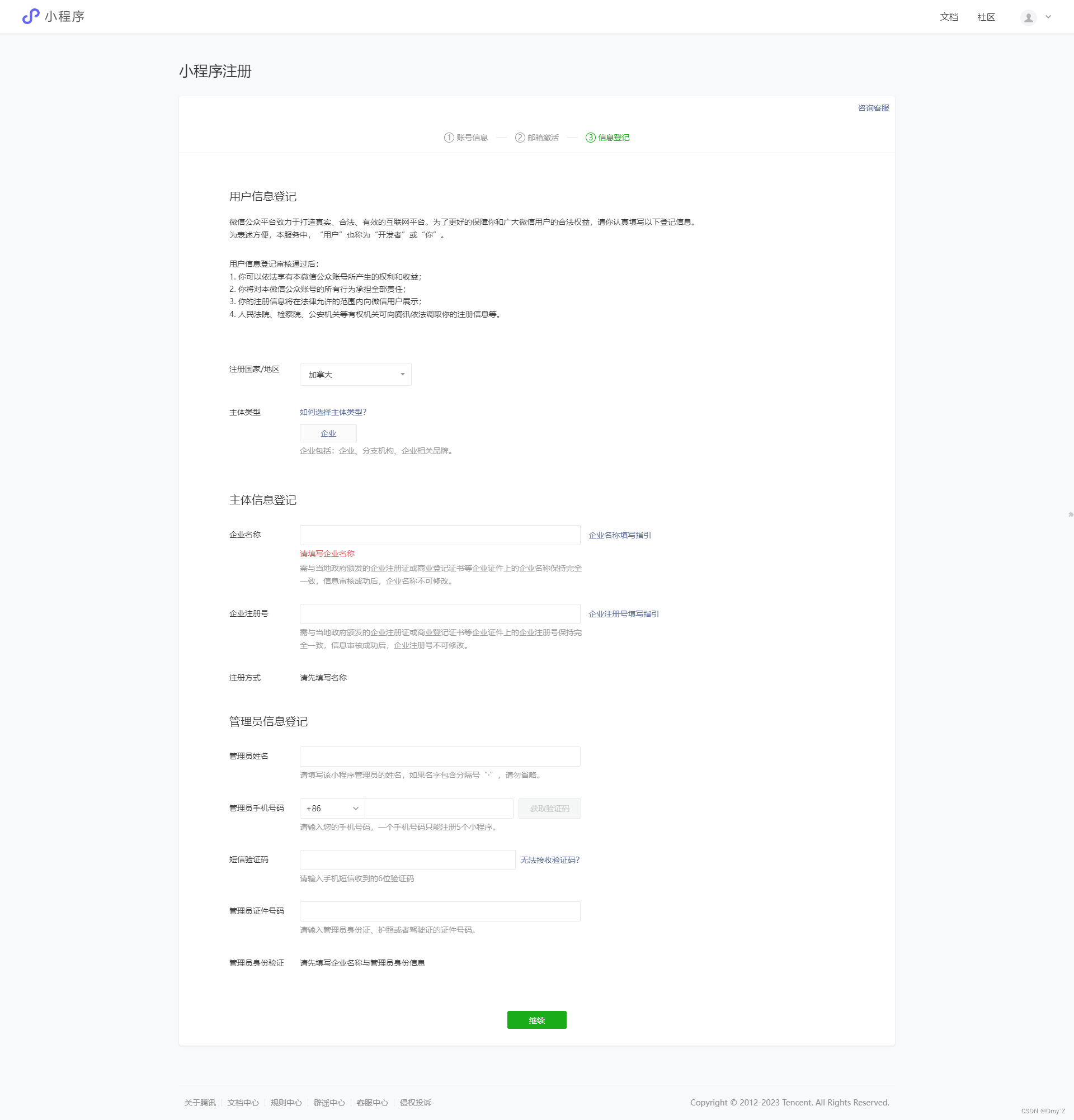Viewport: 1074px width, 1120px height.
Task: Open the +86 country code dropdown
Action: (332, 808)
